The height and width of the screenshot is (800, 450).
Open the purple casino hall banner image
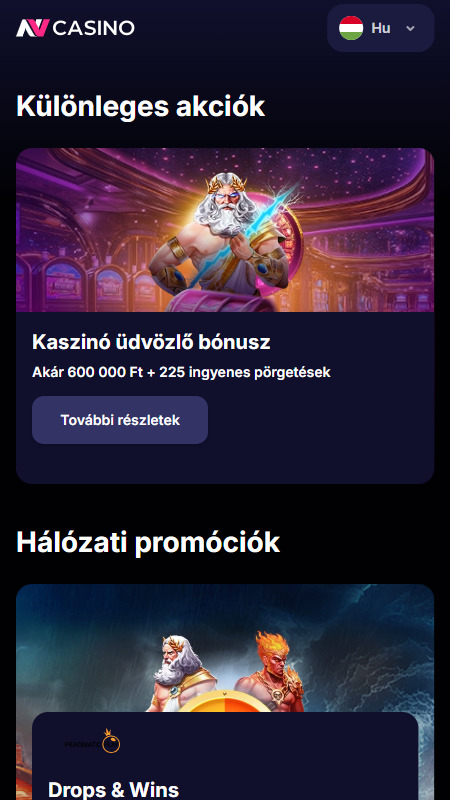click(225, 230)
